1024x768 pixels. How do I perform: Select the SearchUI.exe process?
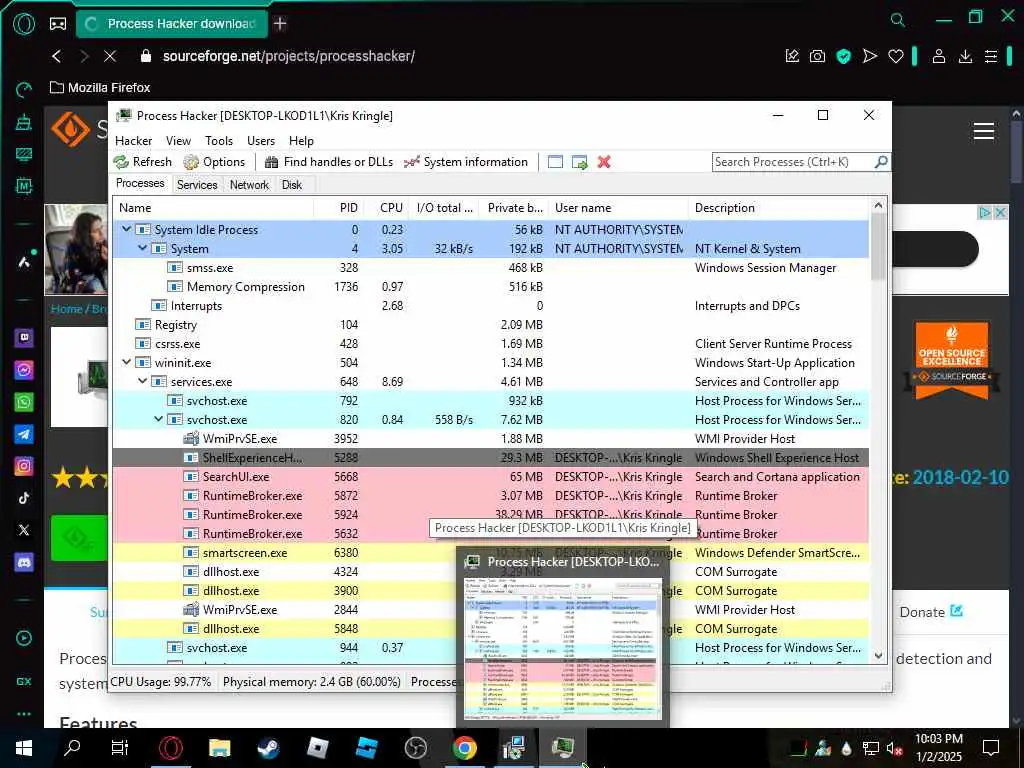(490, 477)
